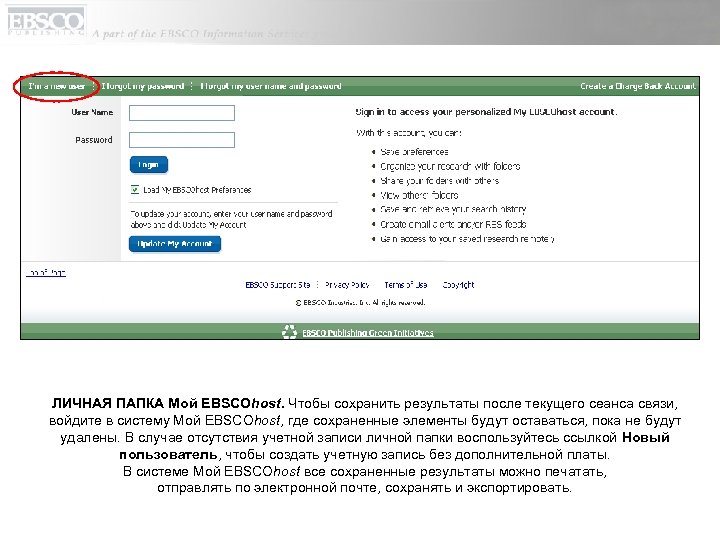Select the 'To update your account' instruction text

coord(231,219)
